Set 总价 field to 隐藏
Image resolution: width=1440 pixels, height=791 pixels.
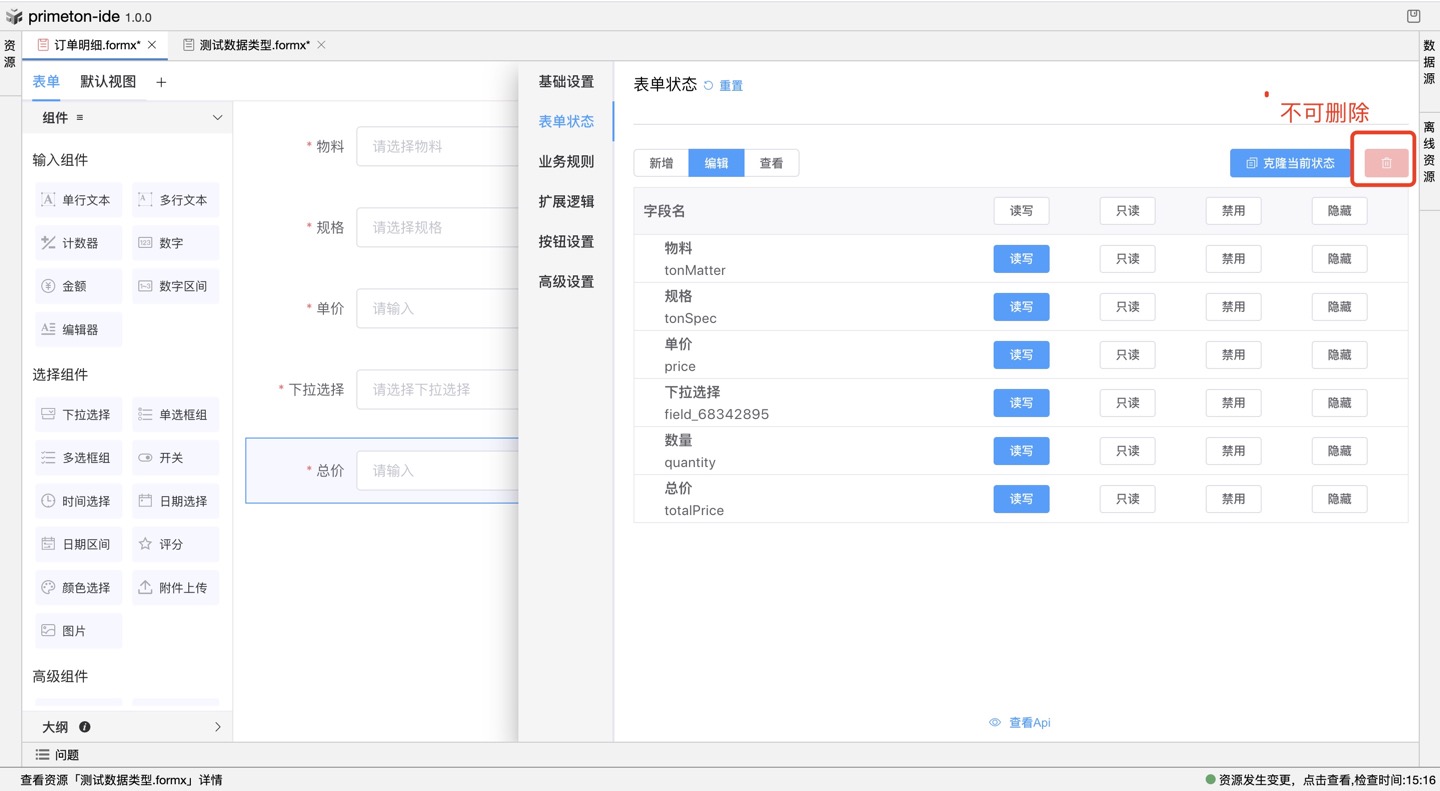coord(1339,499)
